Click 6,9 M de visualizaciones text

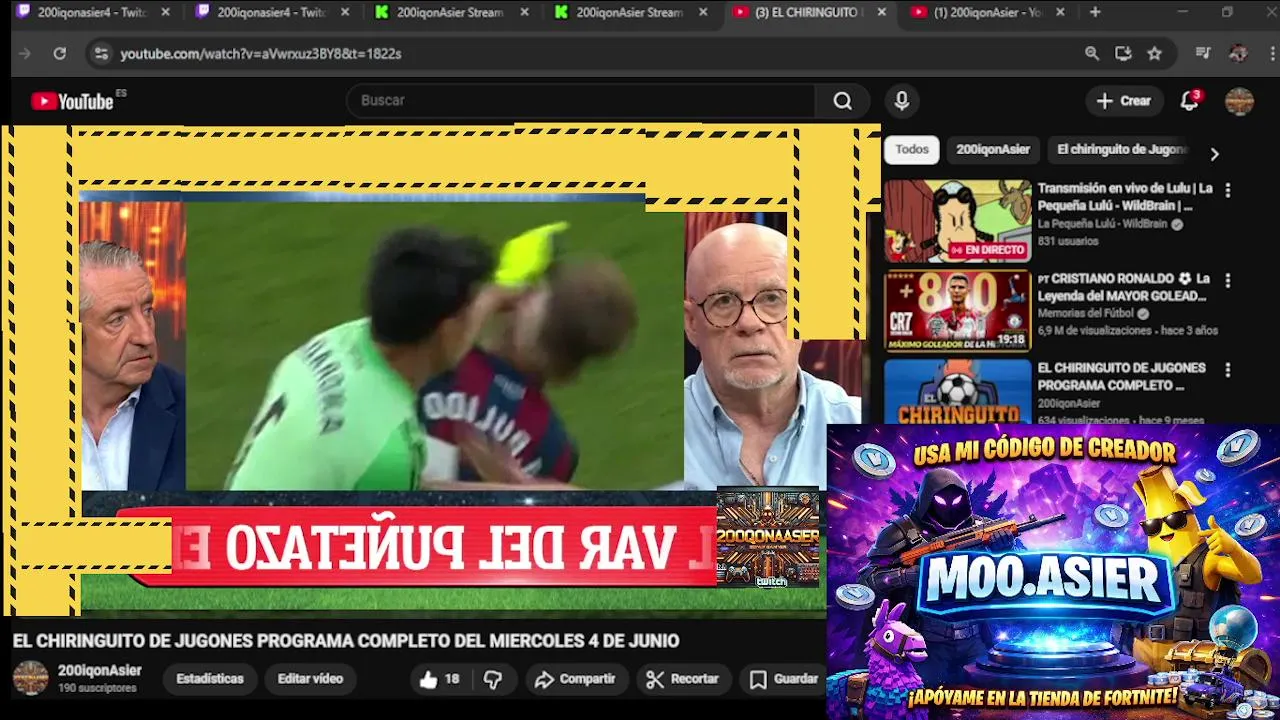pos(1094,331)
